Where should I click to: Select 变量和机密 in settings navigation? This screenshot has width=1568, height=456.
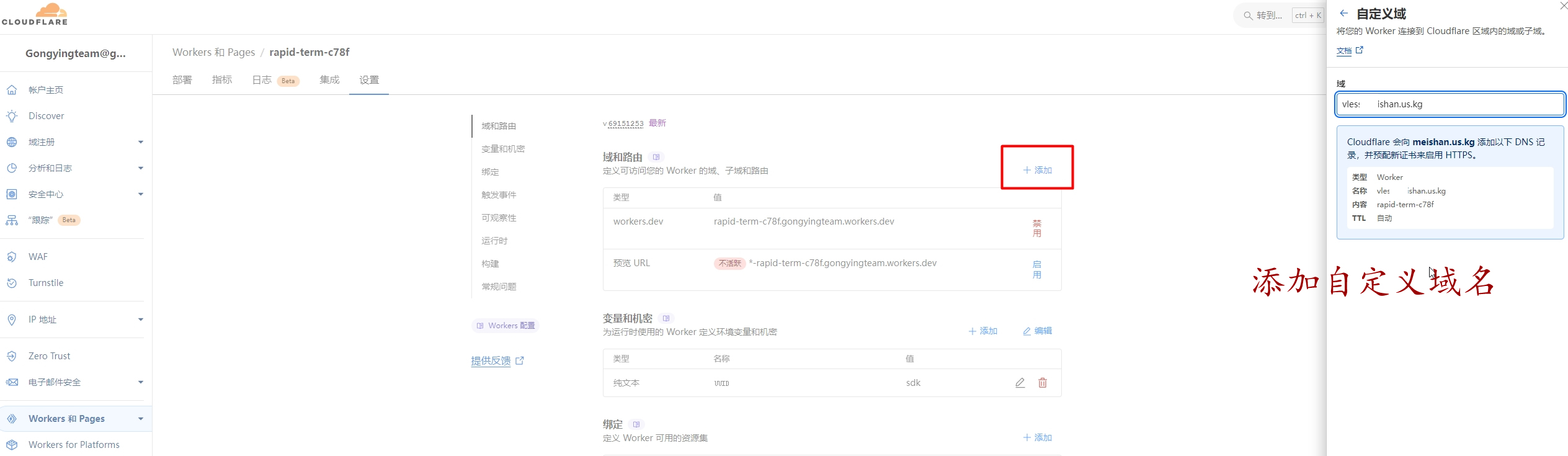(503, 149)
